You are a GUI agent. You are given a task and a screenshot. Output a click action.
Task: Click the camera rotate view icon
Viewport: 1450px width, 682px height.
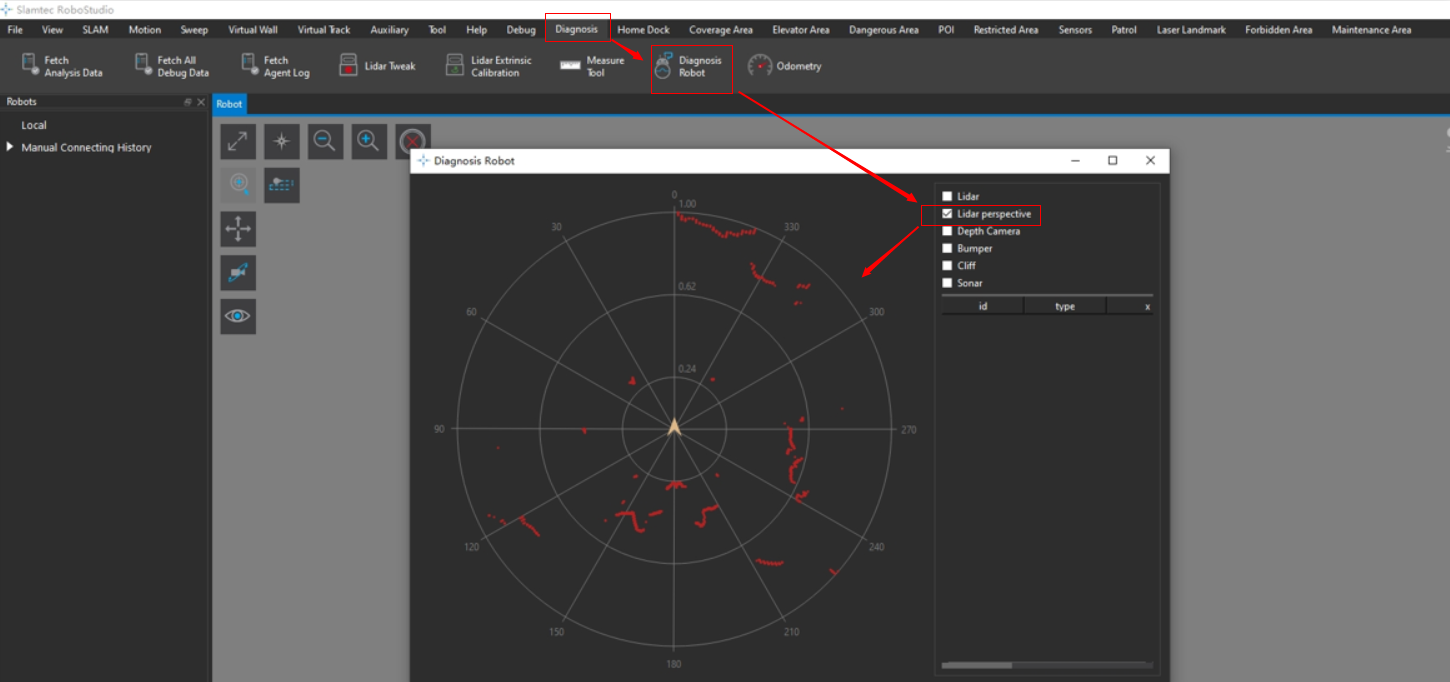coord(238,272)
